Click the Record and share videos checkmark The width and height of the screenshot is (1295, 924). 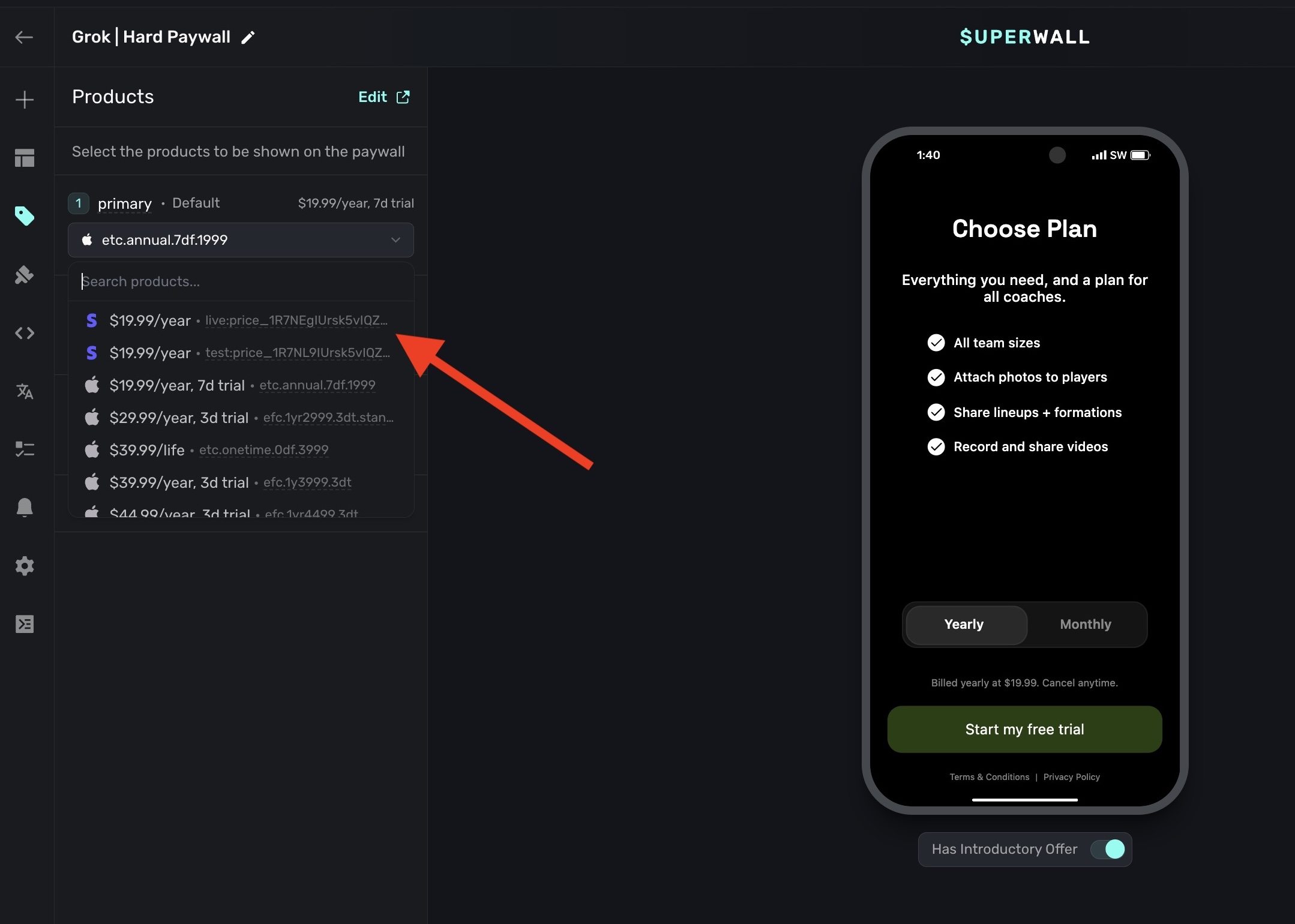click(936, 446)
